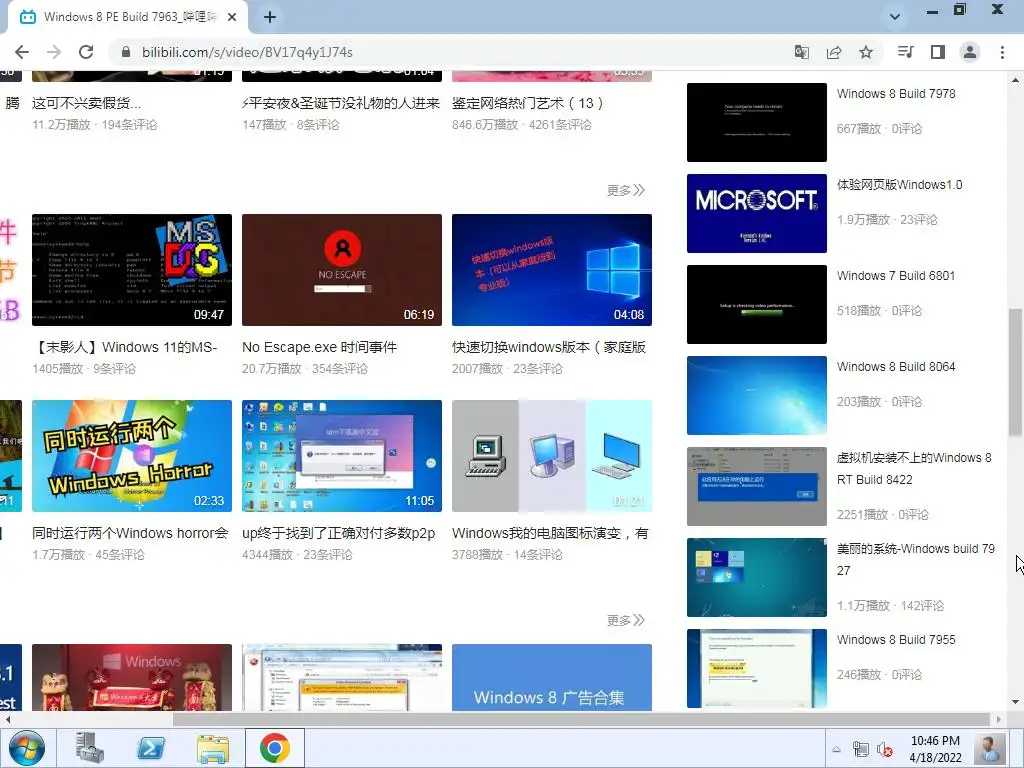Show hidden tray icons arrow
The height and width of the screenshot is (768, 1024).
point(837,750)
